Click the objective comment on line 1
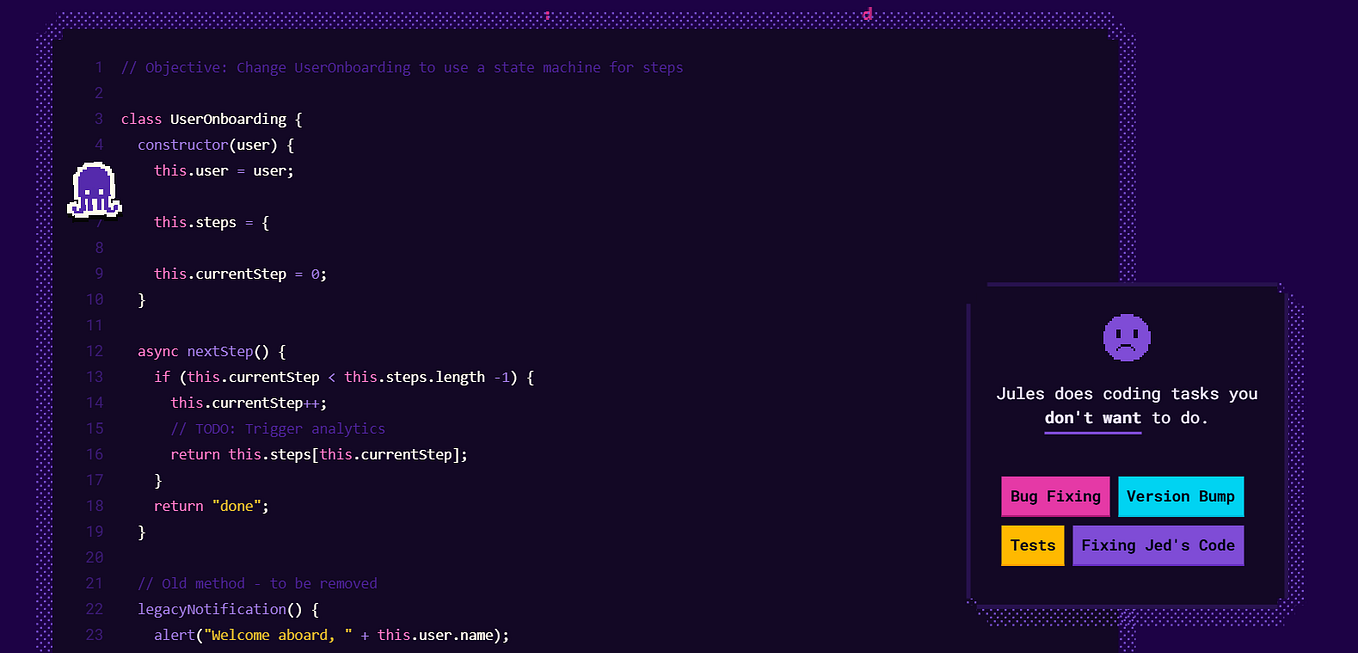 400,67
